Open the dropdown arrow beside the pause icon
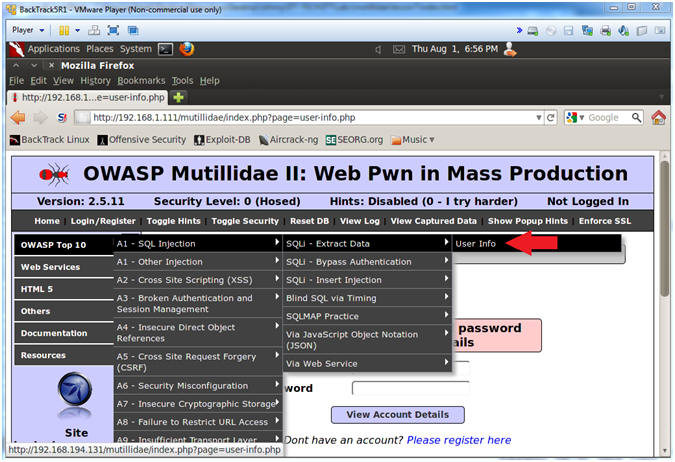 point(77,31)
